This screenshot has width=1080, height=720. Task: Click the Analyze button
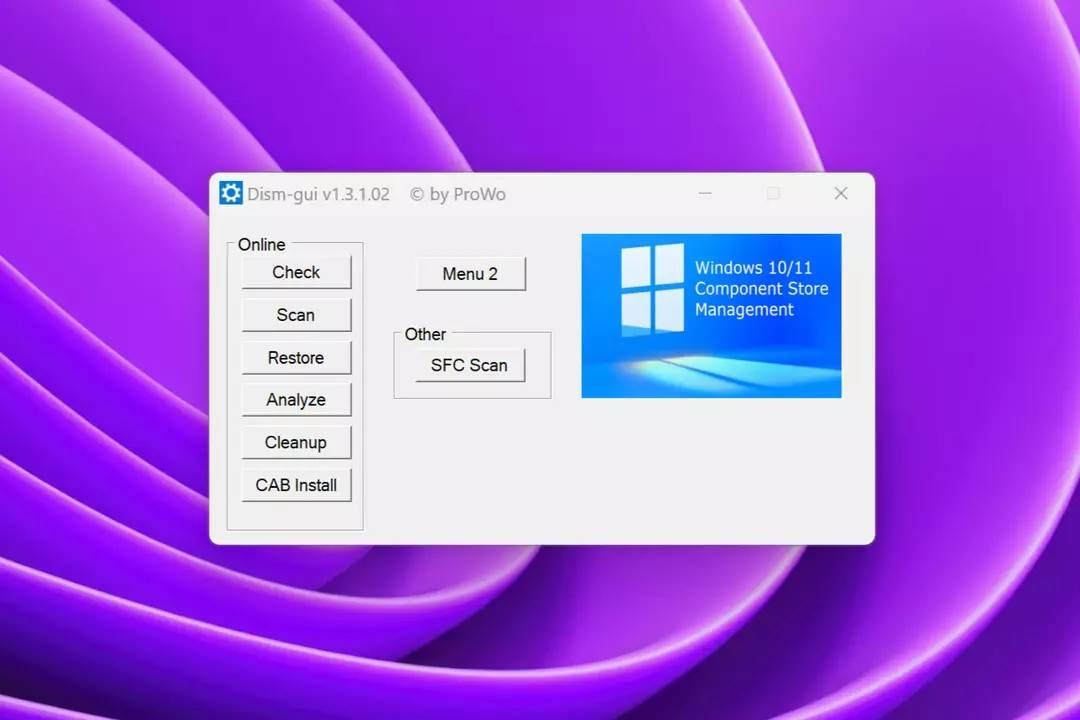coord(296,400)
